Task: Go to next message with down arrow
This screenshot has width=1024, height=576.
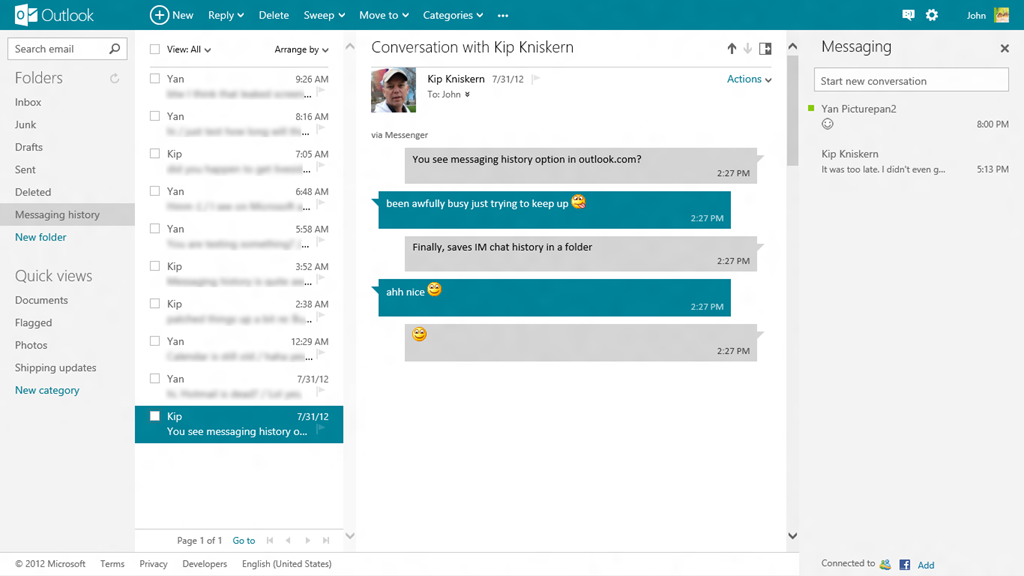Action: [748, 48]
